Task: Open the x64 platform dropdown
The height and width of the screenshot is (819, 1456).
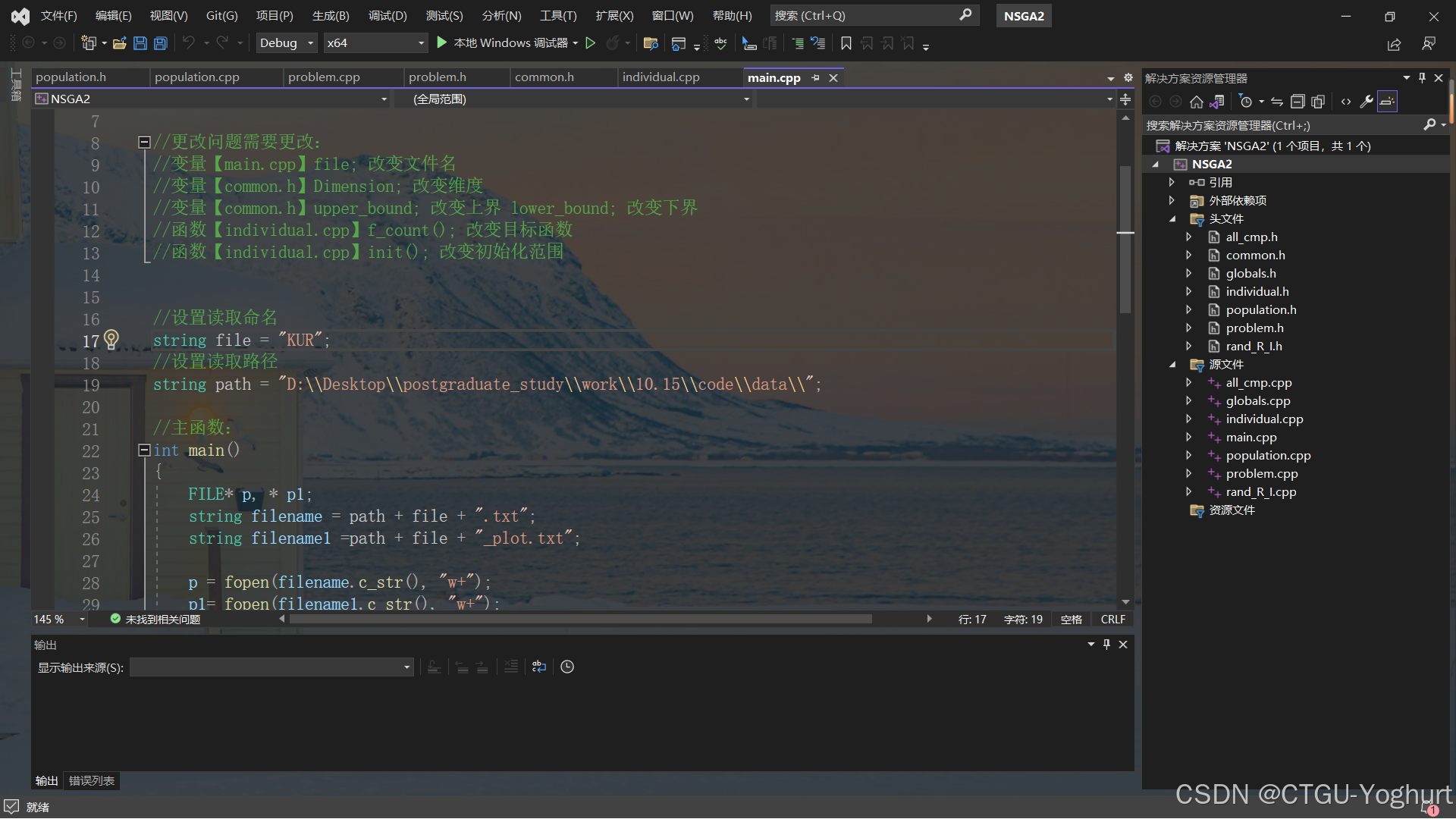Action: click(375, 43)
